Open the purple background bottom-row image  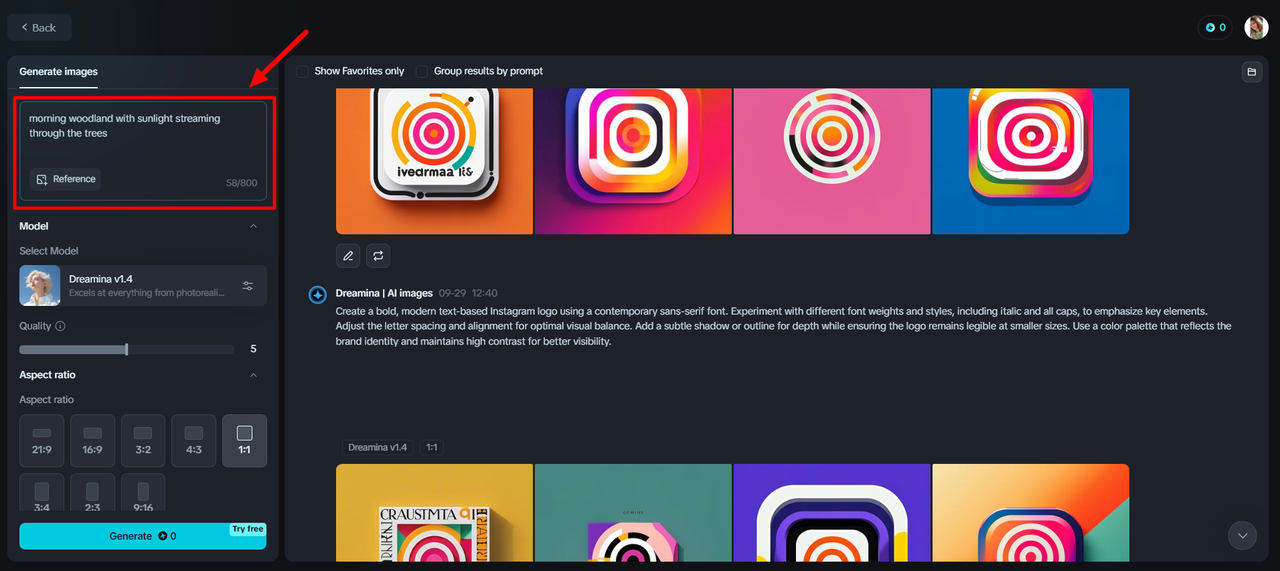832,512
